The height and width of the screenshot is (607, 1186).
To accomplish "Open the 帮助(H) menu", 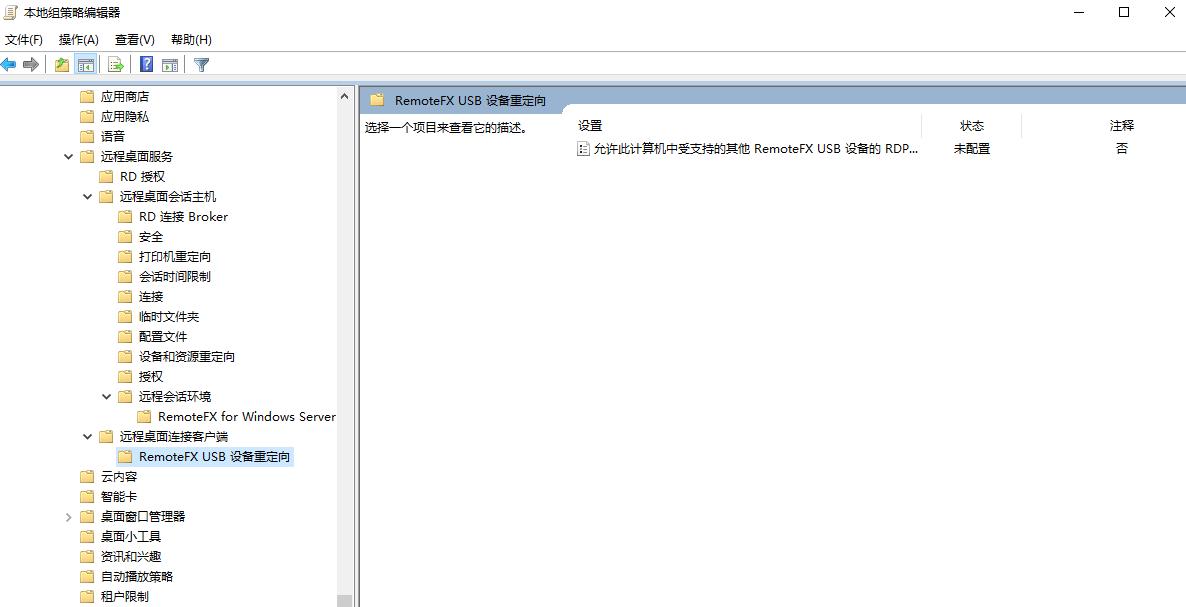I will tap(191, 39).
